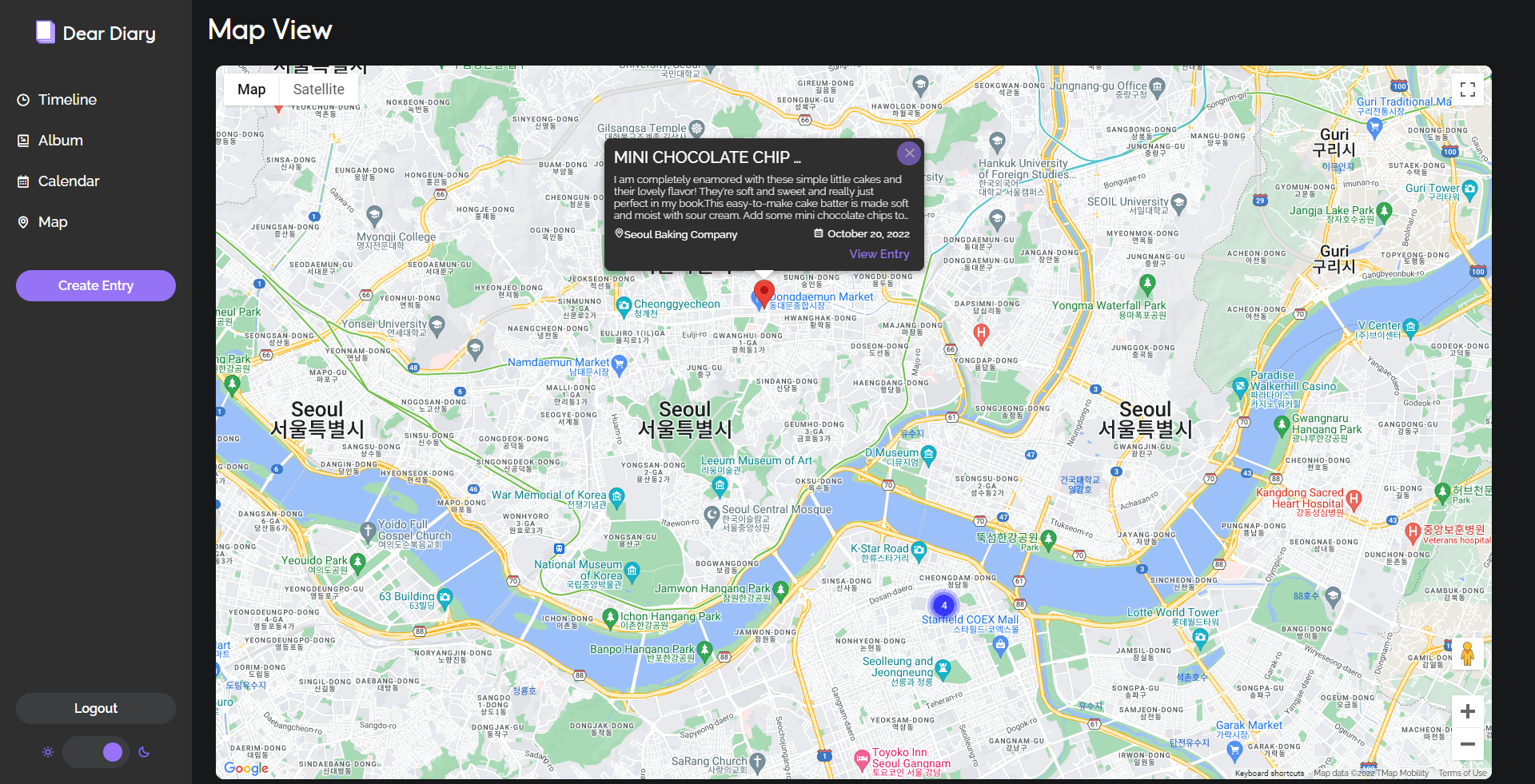Click the Guri Tower camera icon
Image resolution: width=1535 pixels, height=784 pixels.
(1469, 189)
